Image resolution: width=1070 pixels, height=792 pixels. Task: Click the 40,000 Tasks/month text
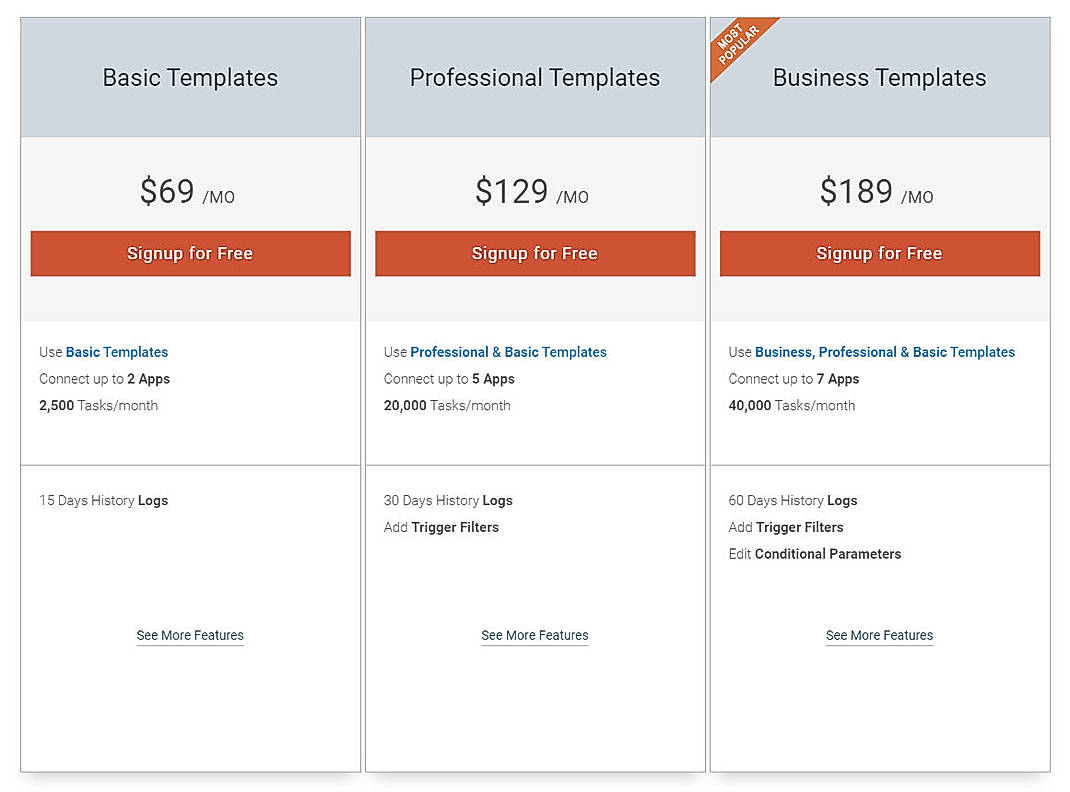791,405
